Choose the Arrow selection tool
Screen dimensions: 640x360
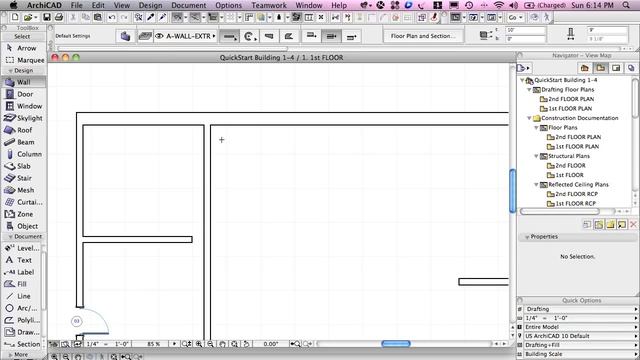[23, 48]
